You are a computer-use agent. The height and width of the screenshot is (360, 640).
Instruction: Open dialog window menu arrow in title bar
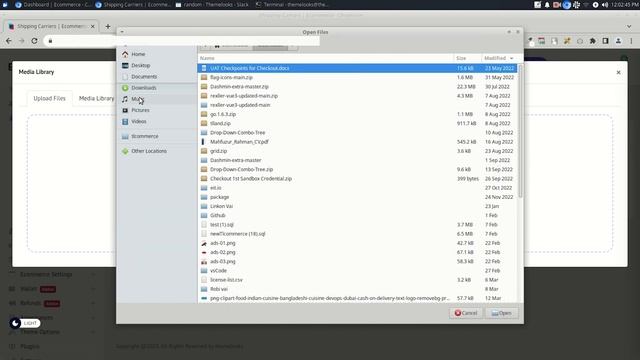pyautogui.click(x=122, y=32)
